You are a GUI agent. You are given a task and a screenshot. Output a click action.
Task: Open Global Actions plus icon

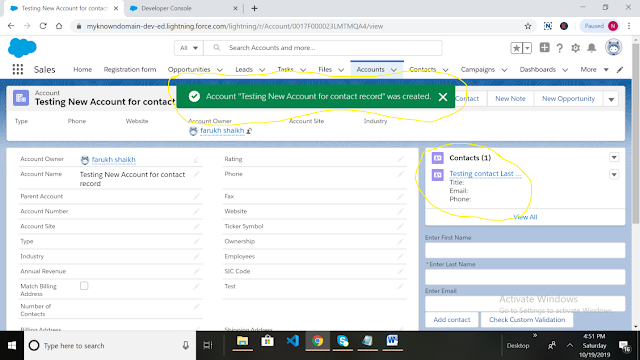[544, 47]
